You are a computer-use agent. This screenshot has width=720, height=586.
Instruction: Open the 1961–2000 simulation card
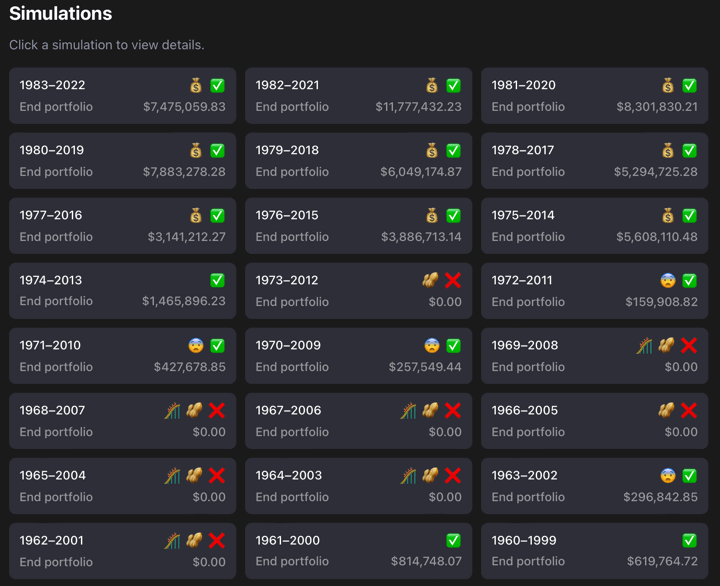click(358, 551)
